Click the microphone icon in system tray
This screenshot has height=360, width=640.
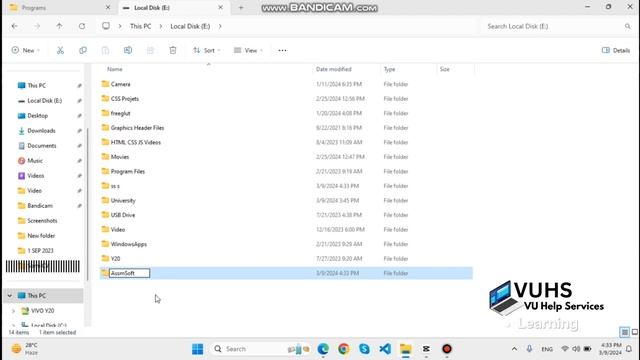(529, 349)
